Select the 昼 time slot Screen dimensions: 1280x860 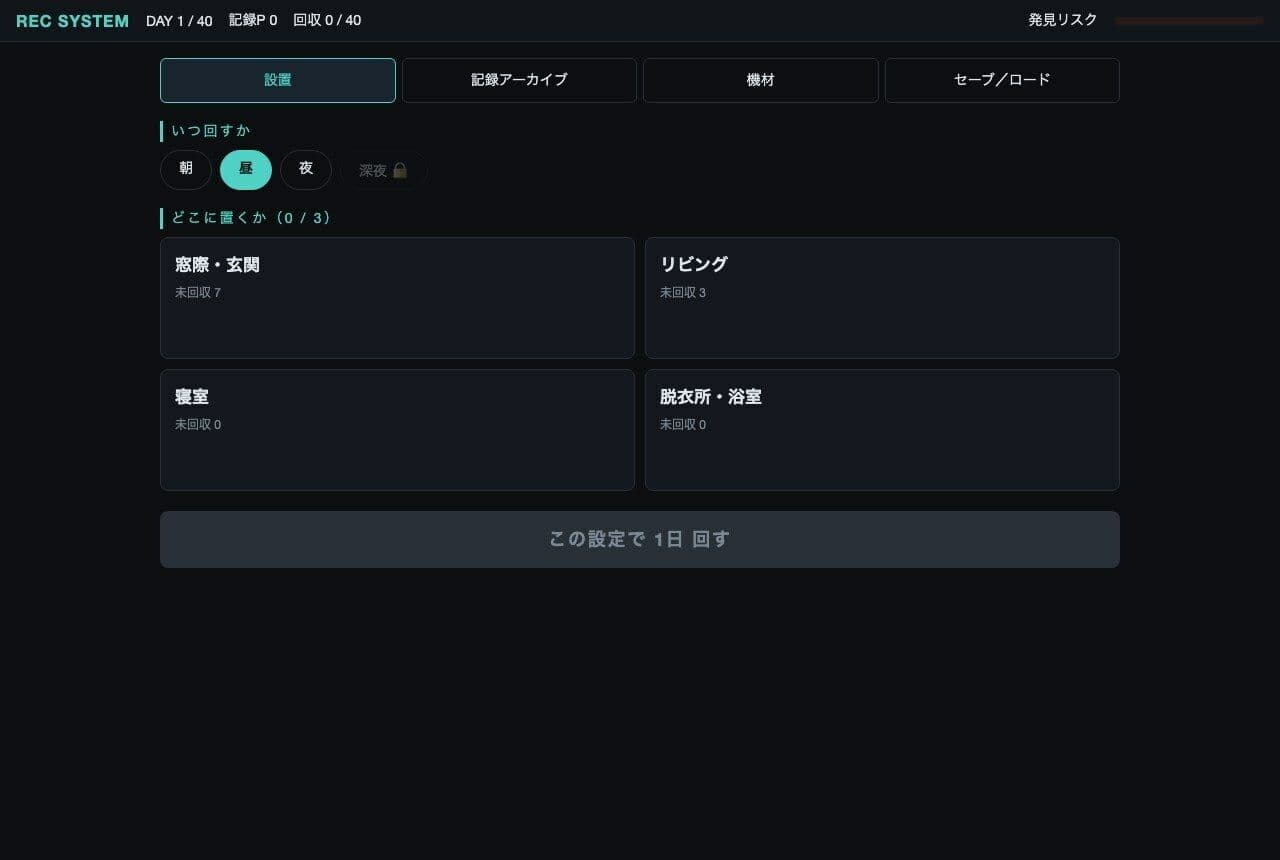(x=246, y=170)
